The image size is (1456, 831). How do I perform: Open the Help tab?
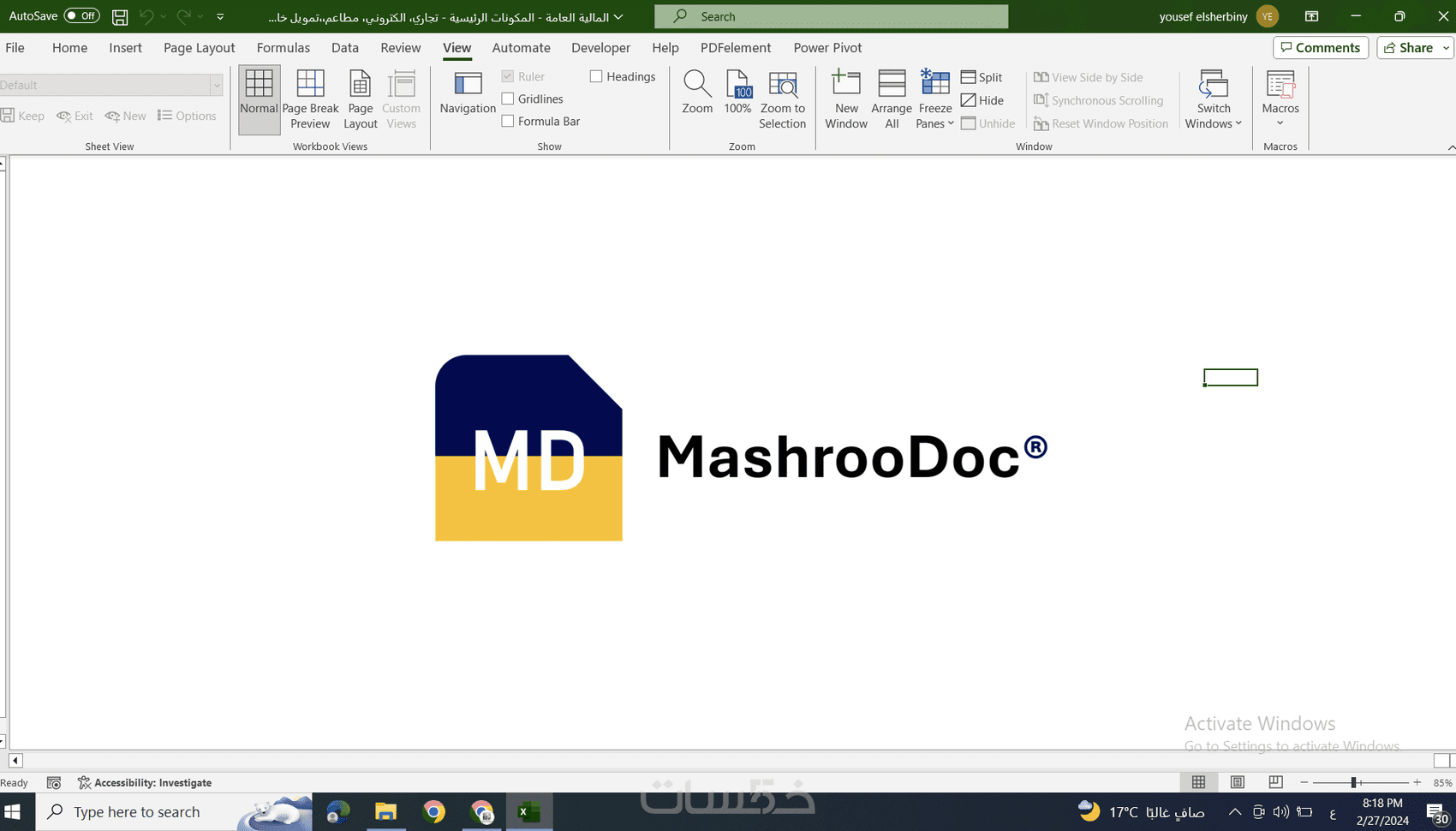click(x=665, y=48)
